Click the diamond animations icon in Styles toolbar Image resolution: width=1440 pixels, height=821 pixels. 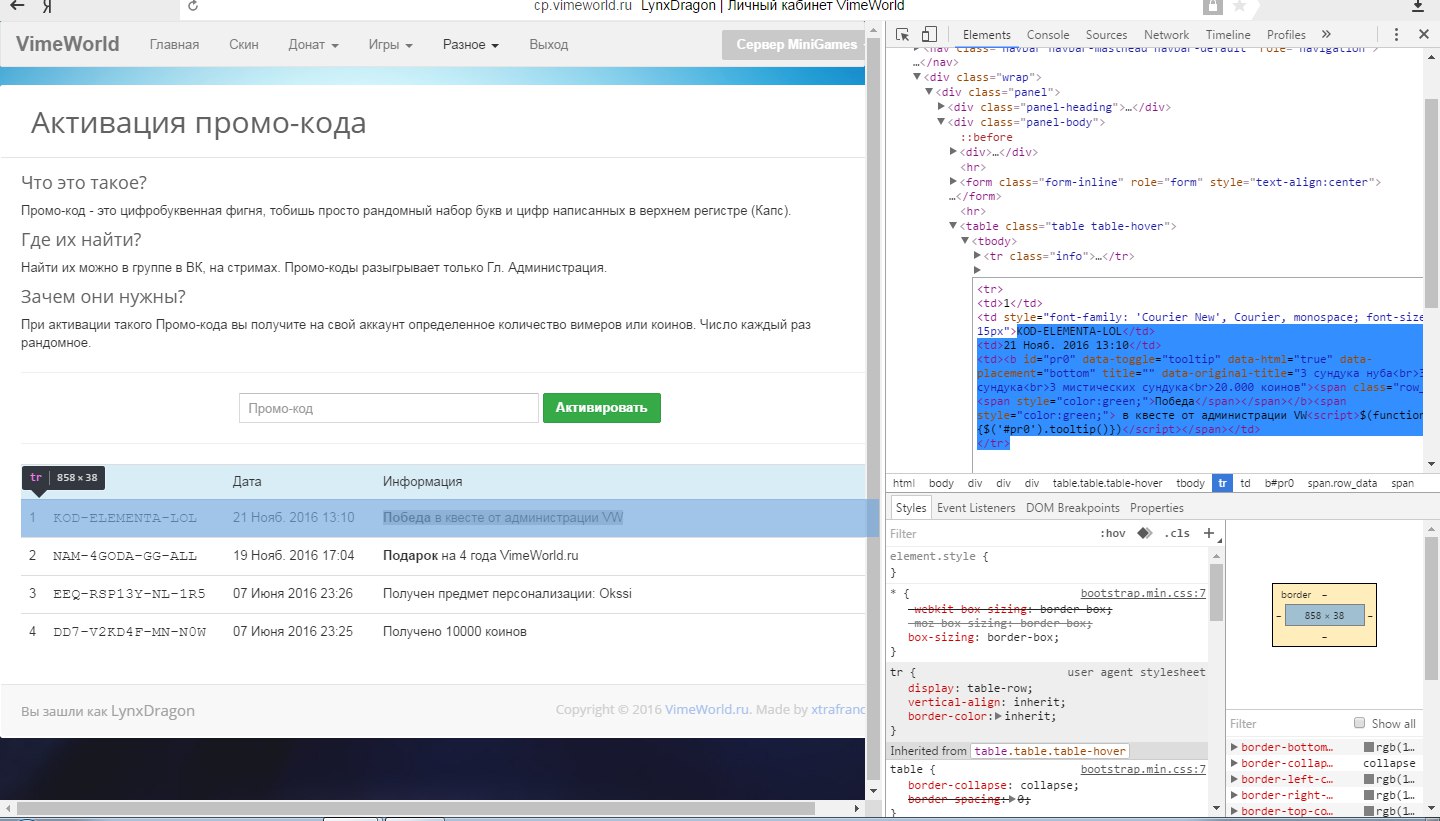pos(1144,533)
